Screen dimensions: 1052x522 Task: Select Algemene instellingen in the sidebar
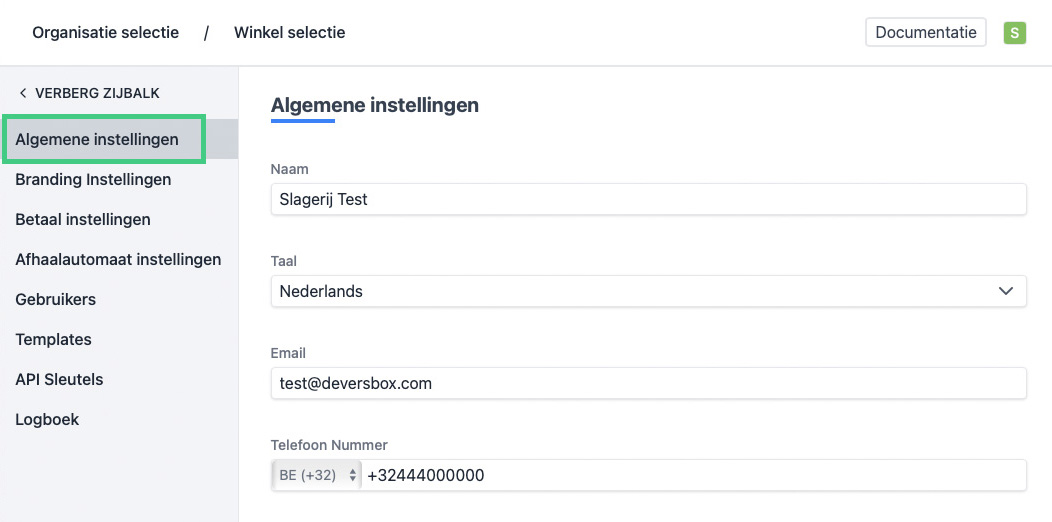click(x=97, y=139)
